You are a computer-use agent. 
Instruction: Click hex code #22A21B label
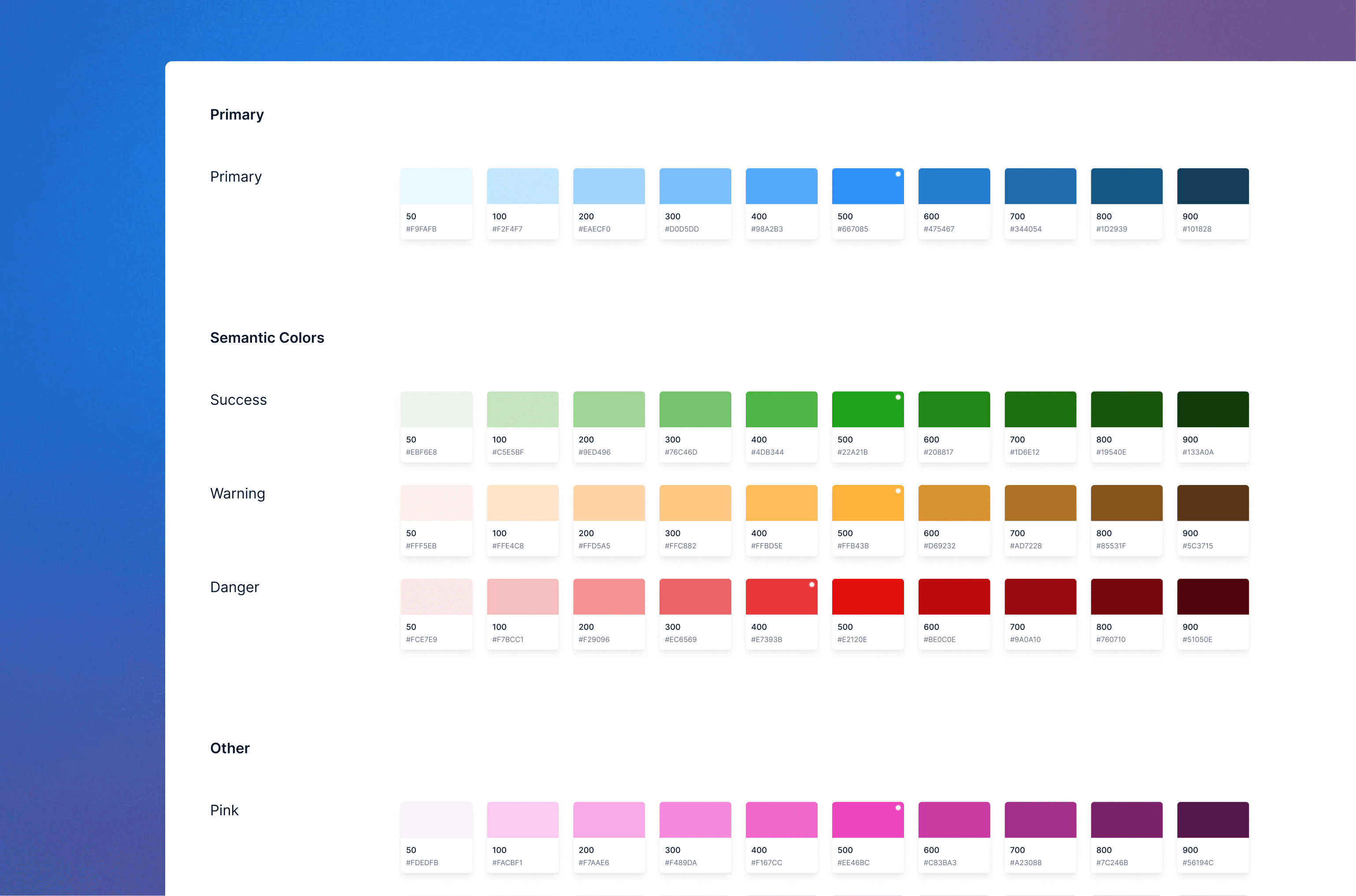(x=852, y=452)
